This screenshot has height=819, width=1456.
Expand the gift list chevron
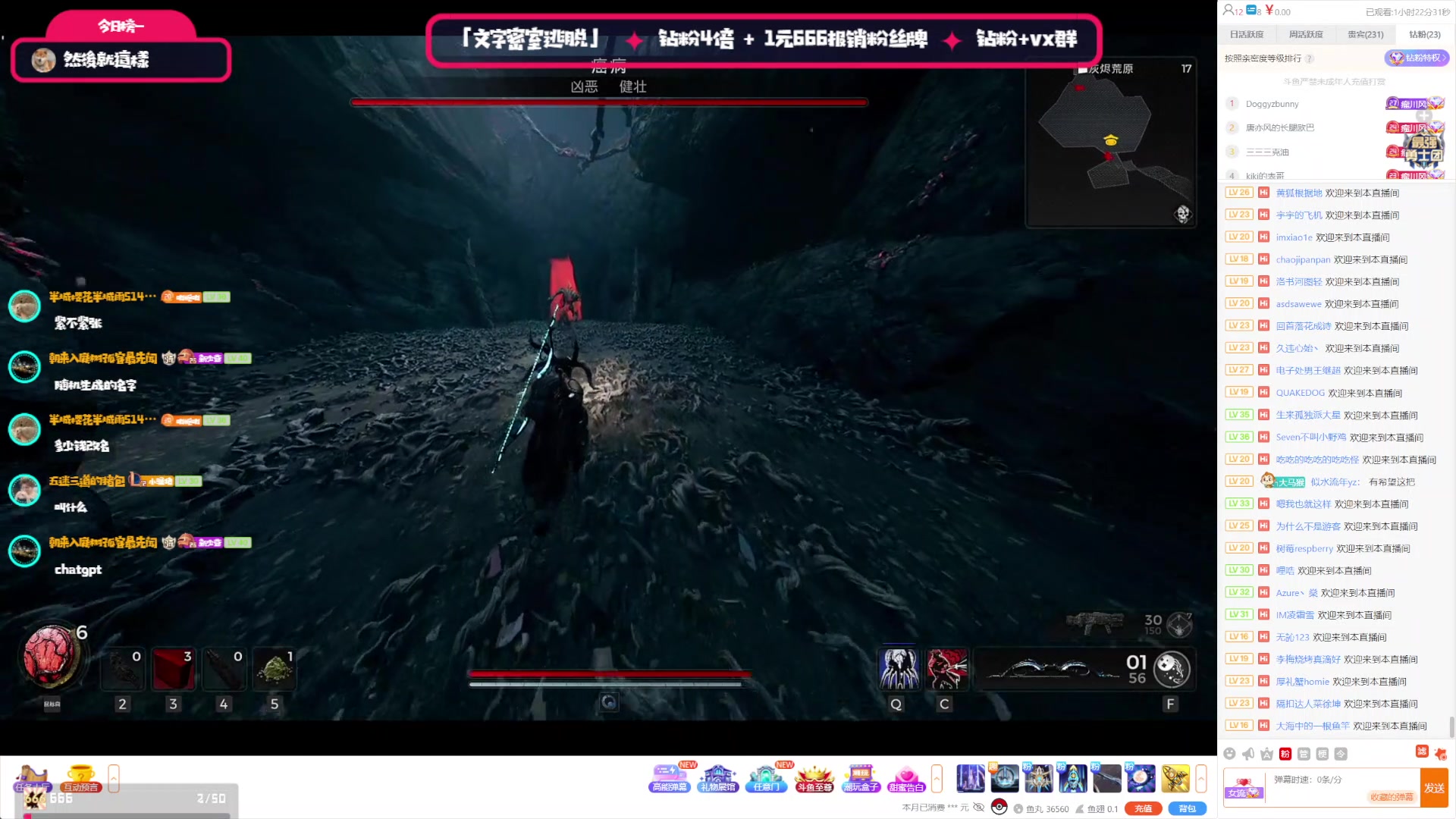click(x=1201, y=779)
